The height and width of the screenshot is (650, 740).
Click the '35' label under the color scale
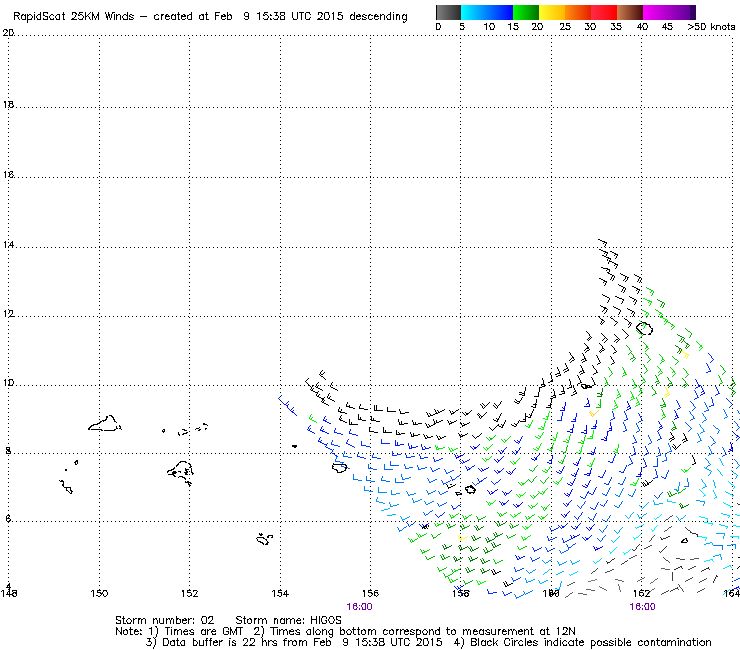click(x=616, y=27)
